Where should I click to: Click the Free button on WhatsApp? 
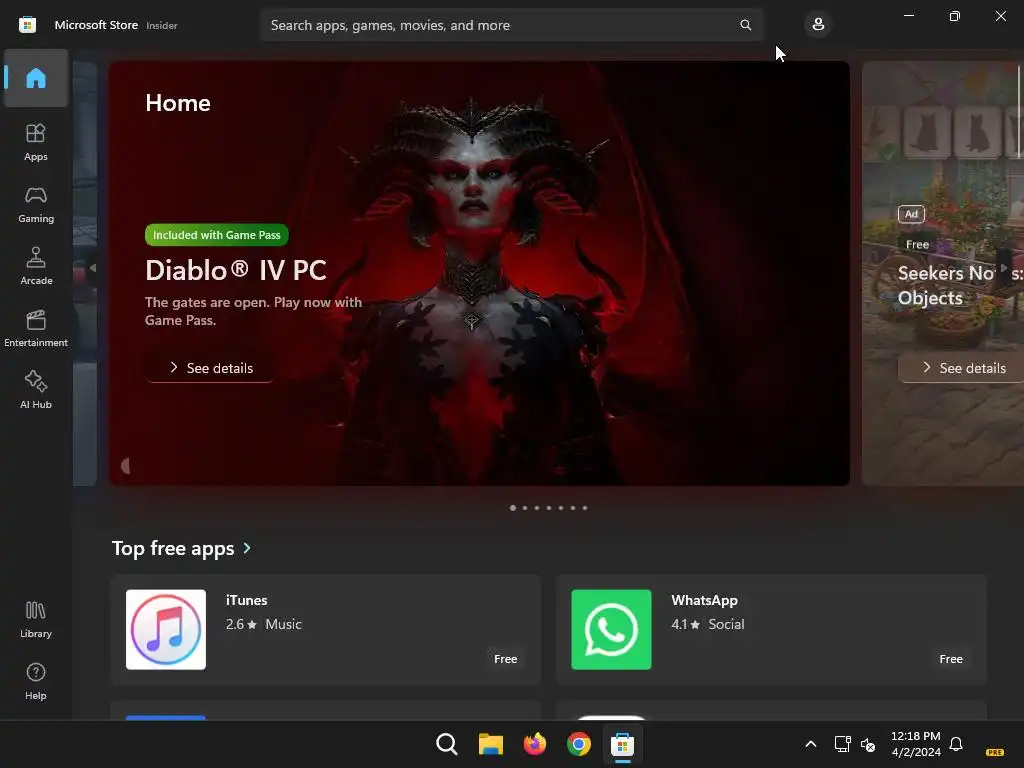(x=951, y=659)
